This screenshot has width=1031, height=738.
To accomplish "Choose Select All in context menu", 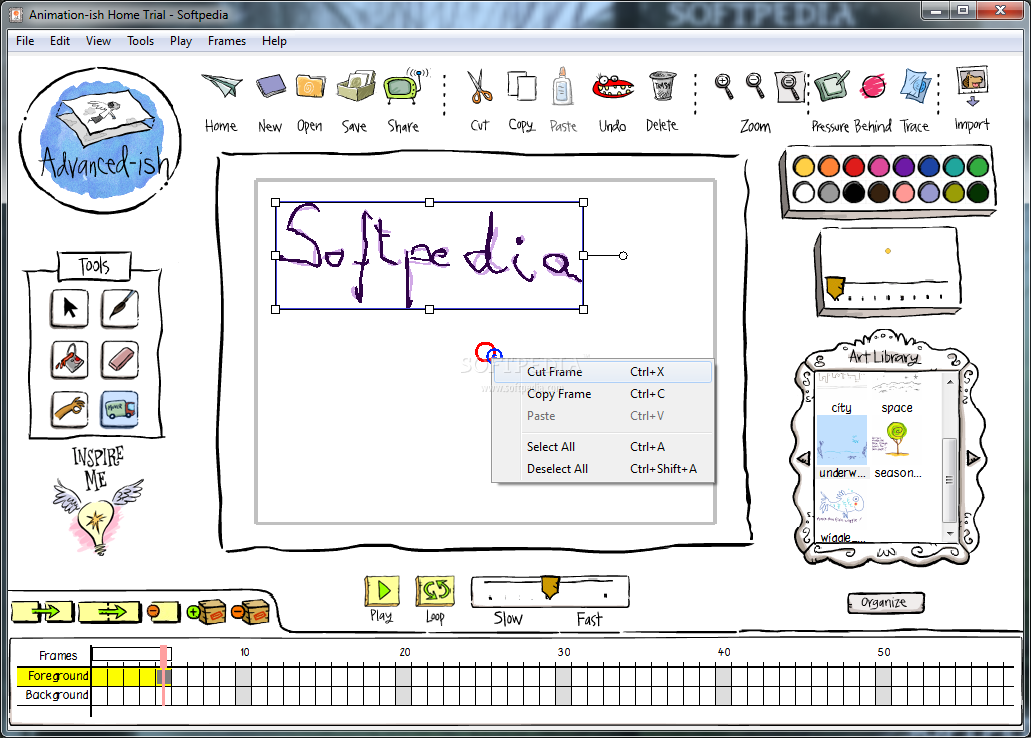I will point(603,447).
